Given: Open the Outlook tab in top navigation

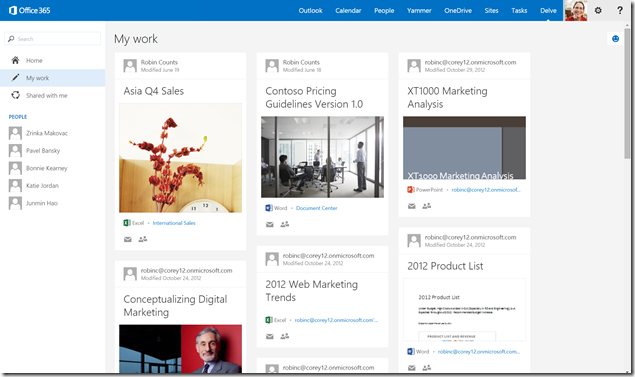Looking at the screenshot, I should [310, 11].
